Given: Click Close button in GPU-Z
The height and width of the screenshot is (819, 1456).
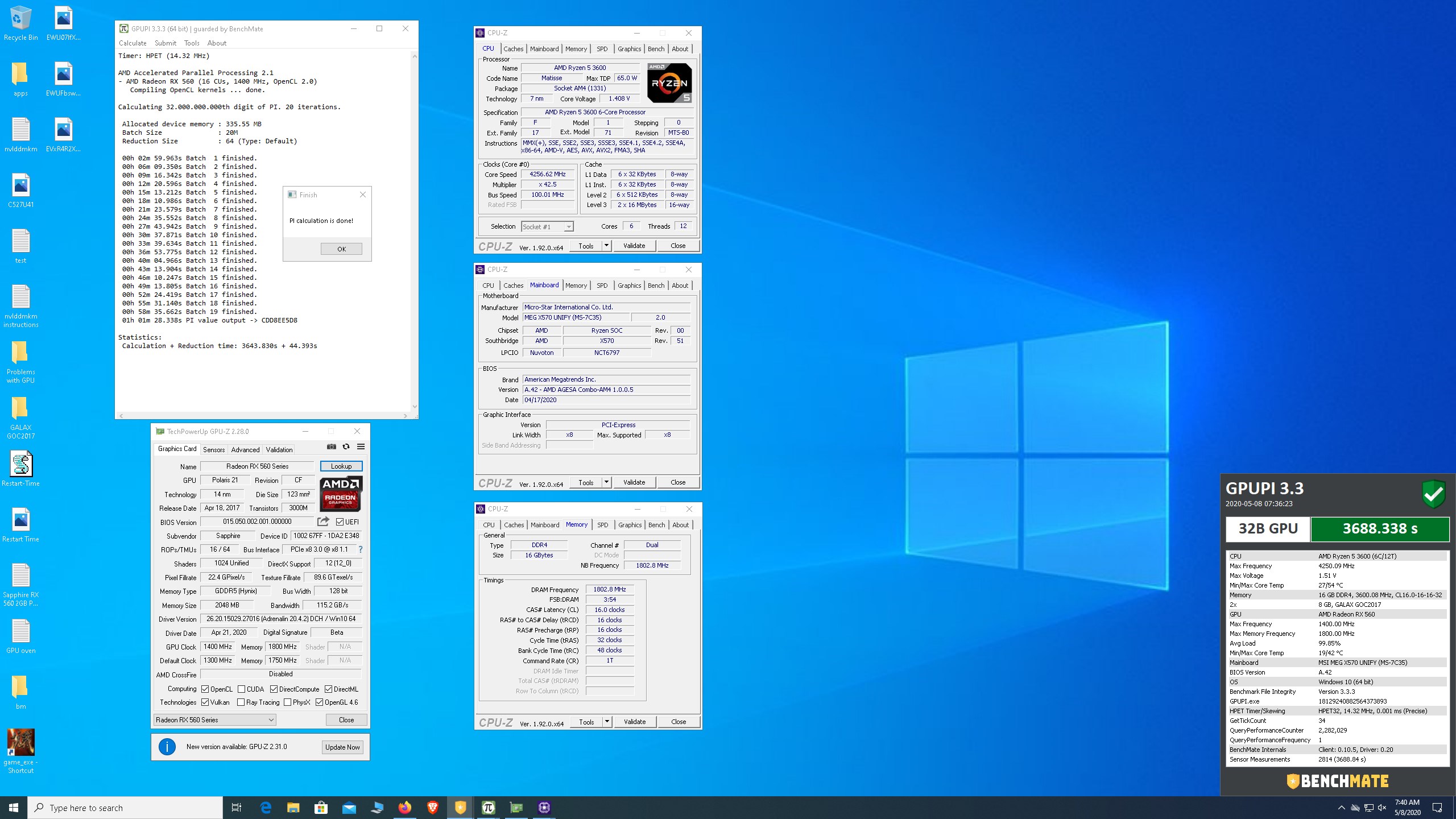Looking at the screenshot, I should 346,719.
